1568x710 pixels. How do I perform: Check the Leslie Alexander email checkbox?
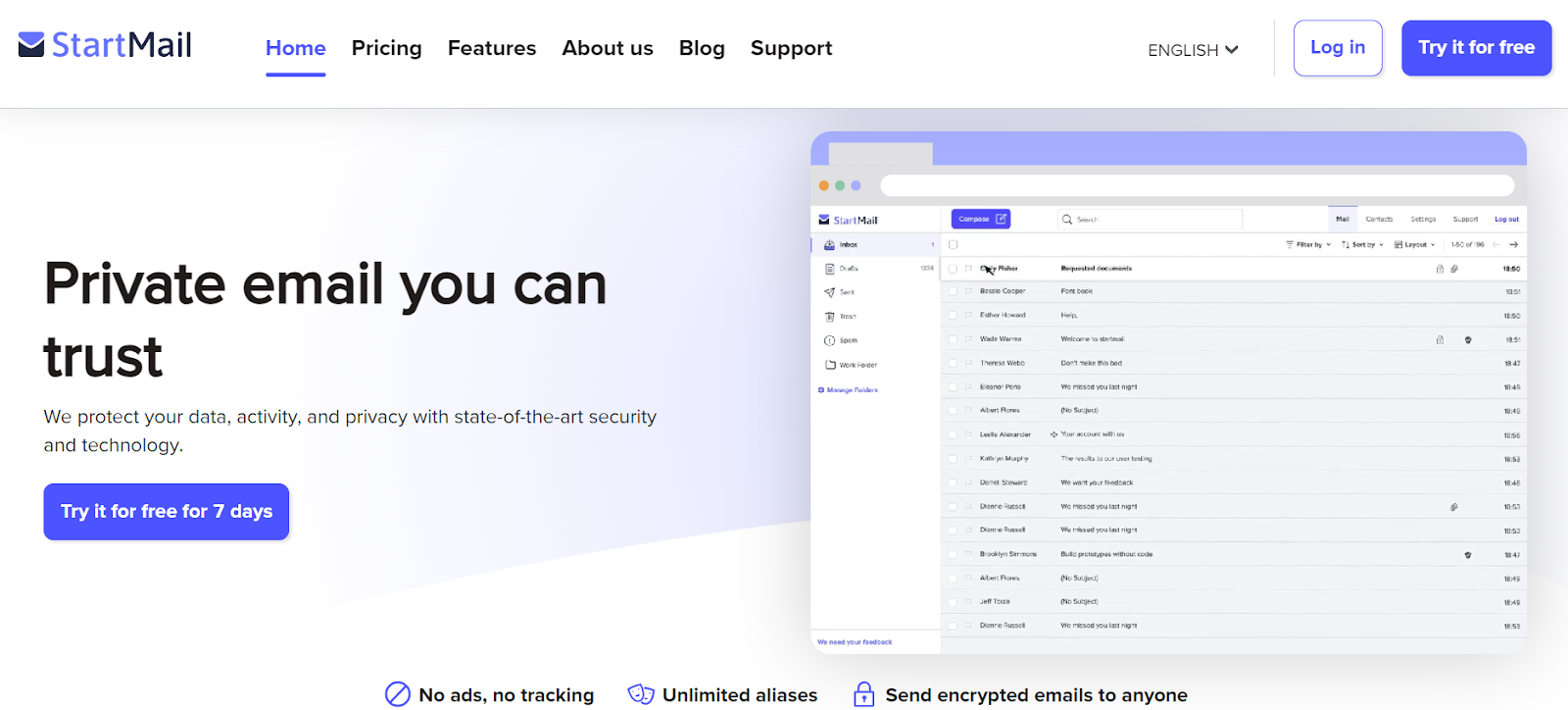point(953,434)
